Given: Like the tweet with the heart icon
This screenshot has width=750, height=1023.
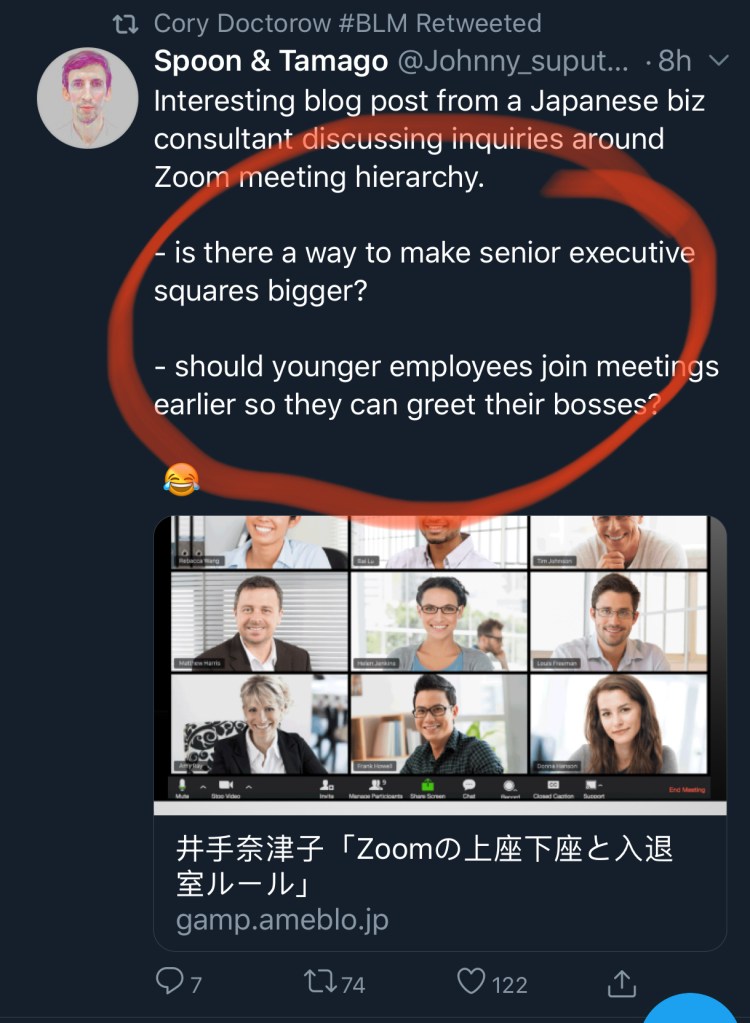Looking at the screenshot, I should (x=471, y=981).
